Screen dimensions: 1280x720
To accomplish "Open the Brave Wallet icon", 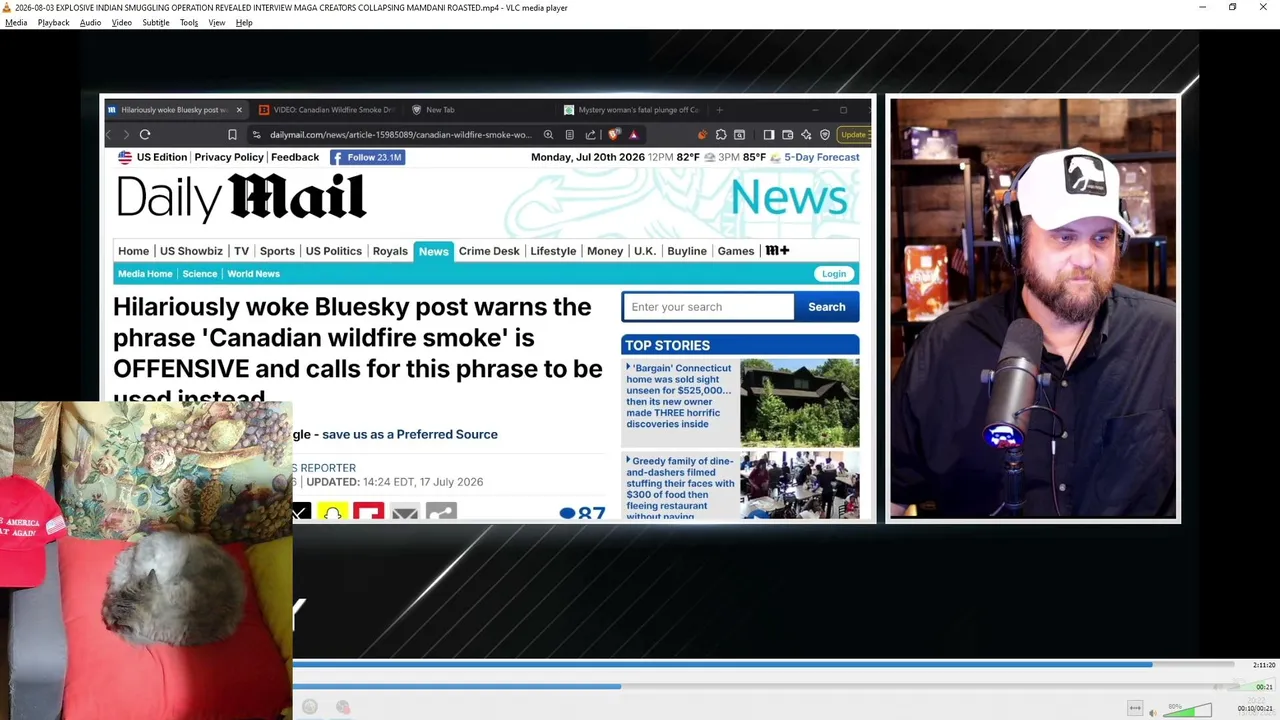I will coord(787,135).
